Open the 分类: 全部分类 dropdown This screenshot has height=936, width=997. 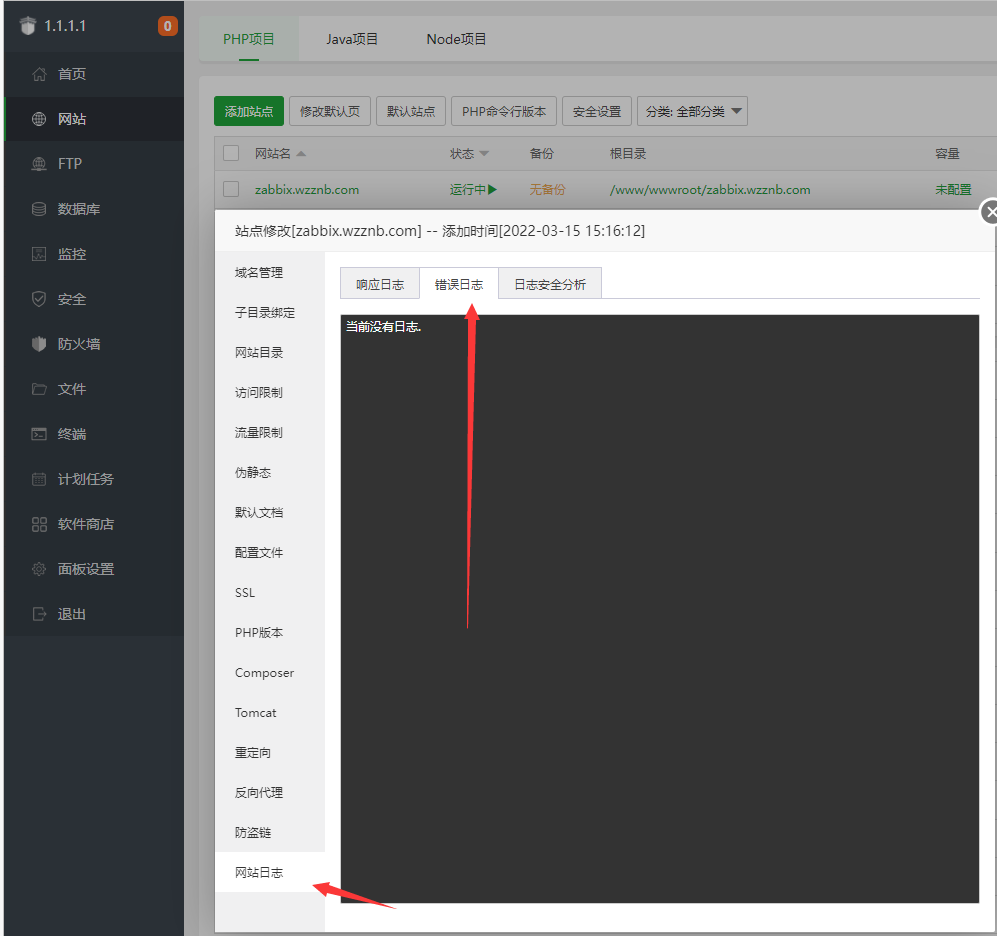coord(692,111)
